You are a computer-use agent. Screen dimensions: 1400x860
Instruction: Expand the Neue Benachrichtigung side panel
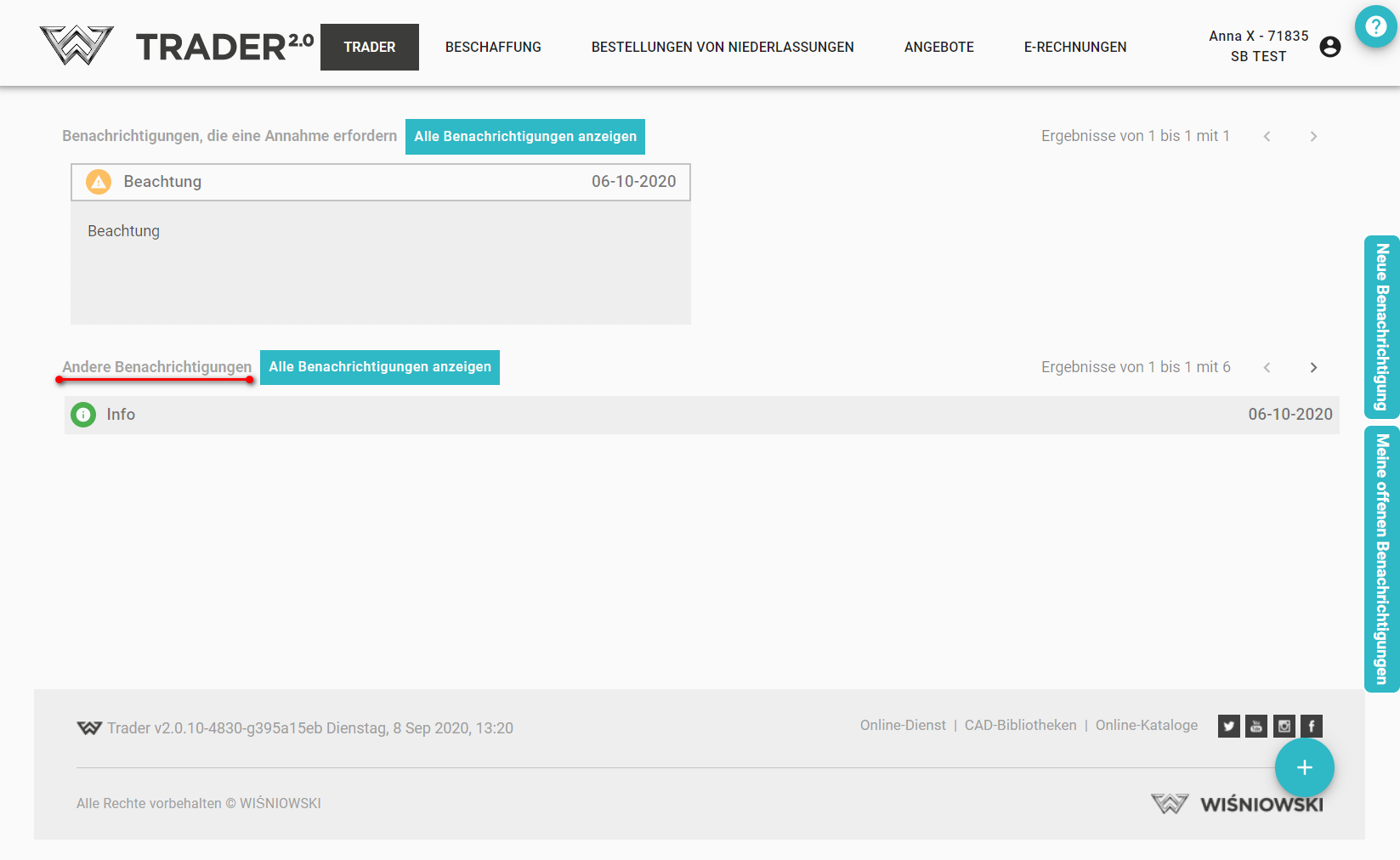pyautogui.click(x=1381, y=327)
